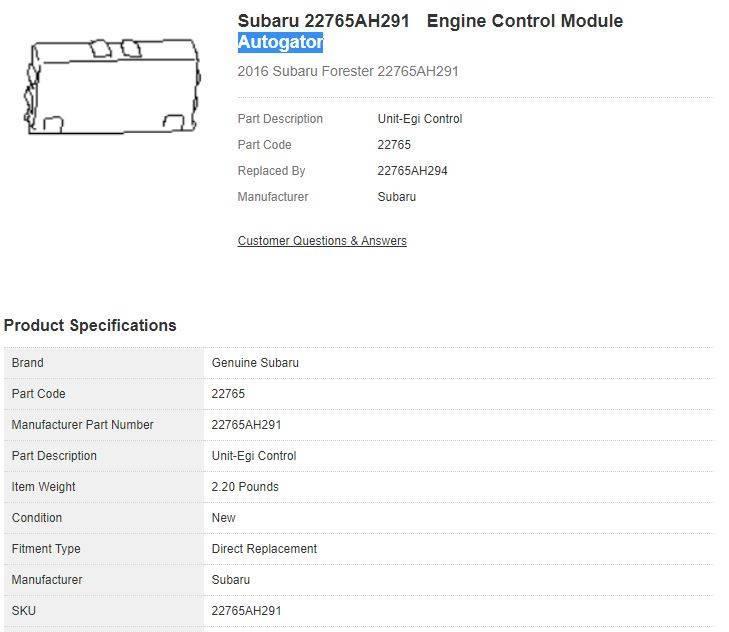Click the Manufacturer Part Number value 22765AH291
The height and width of the screenshot is (632, 729).
[x=246, y=425]
